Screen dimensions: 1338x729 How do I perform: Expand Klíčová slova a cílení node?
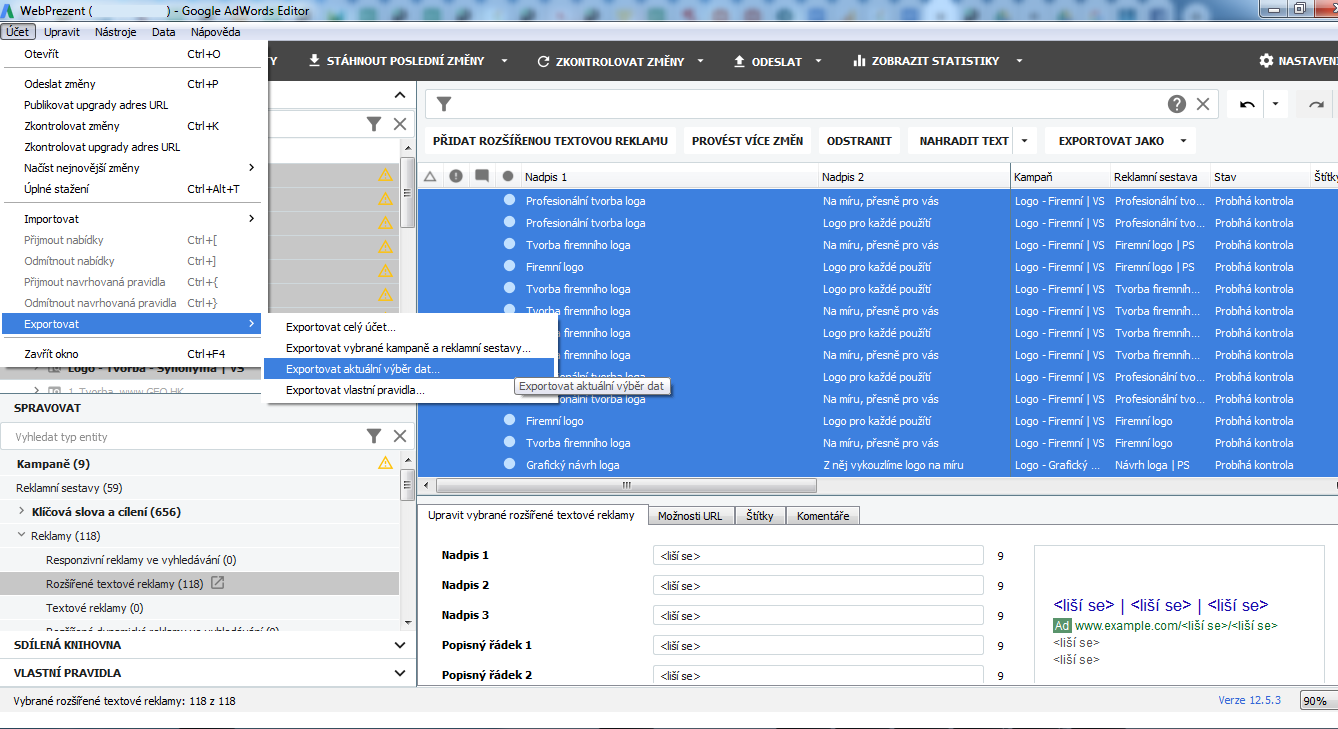pyautogui.click(x=22, y=511)
